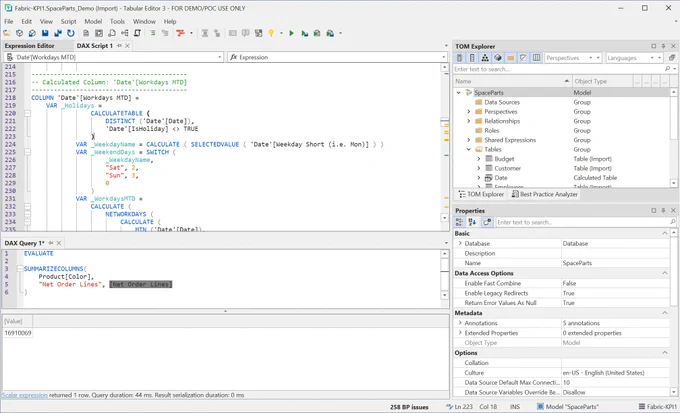680x413 pixels.
Task: Expand the Perspectives group tree node
Action: [469, 111]
